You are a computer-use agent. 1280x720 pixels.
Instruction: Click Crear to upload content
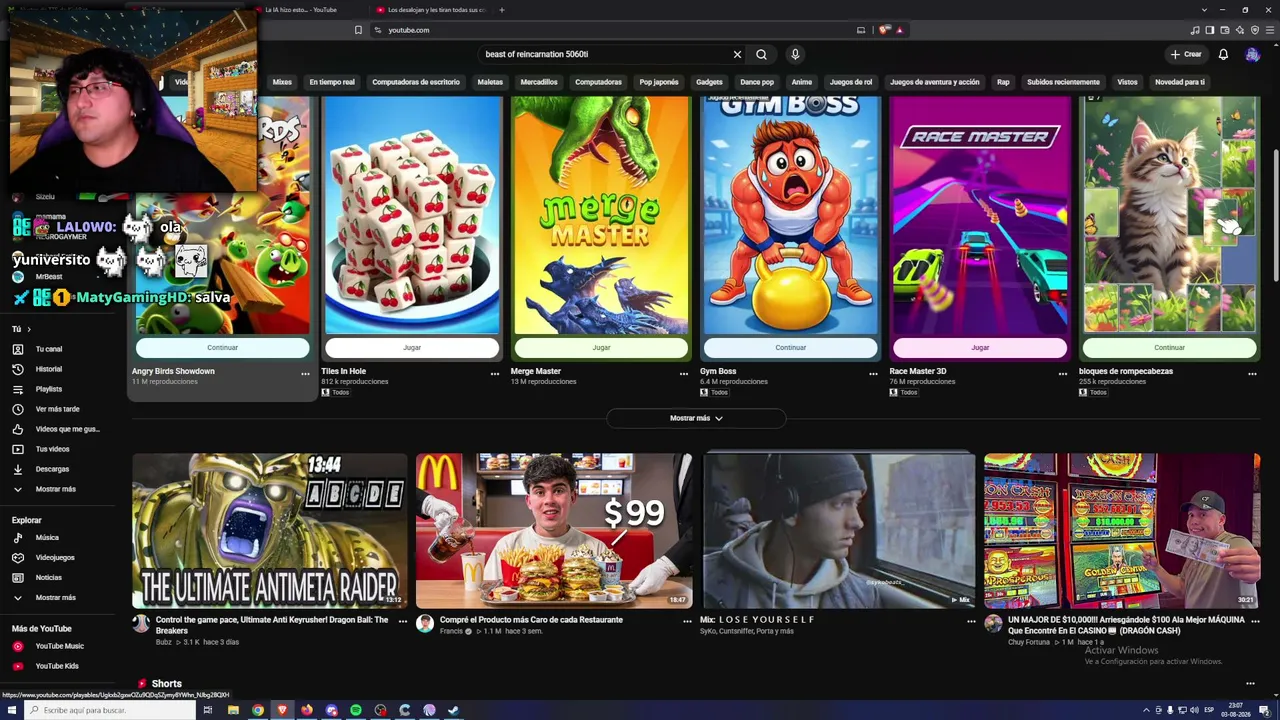click(1186, 54)
